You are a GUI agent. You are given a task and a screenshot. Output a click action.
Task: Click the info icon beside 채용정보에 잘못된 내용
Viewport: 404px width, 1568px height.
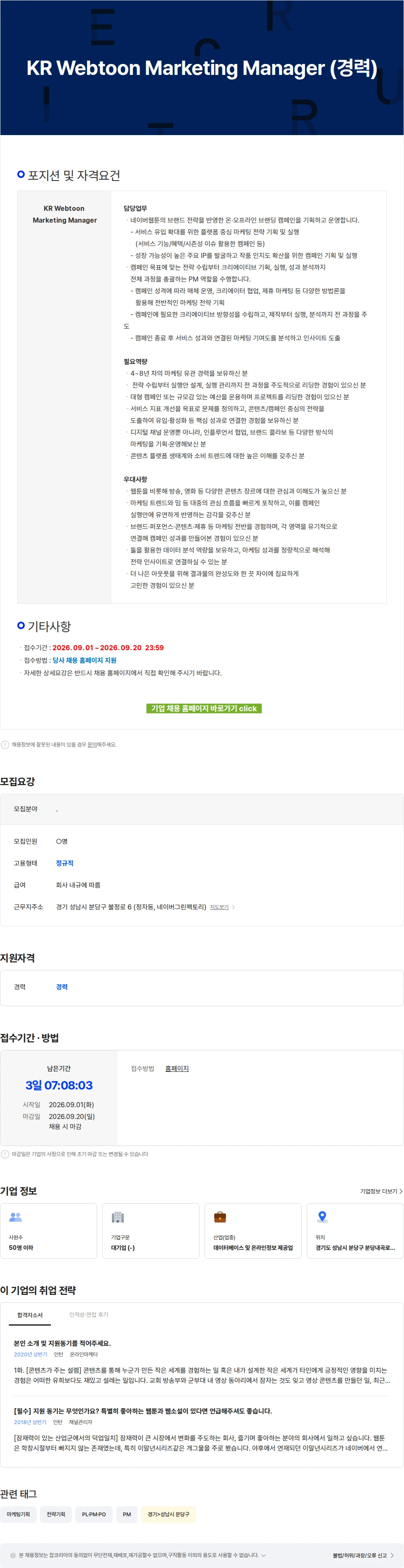[x=5, y=744]
